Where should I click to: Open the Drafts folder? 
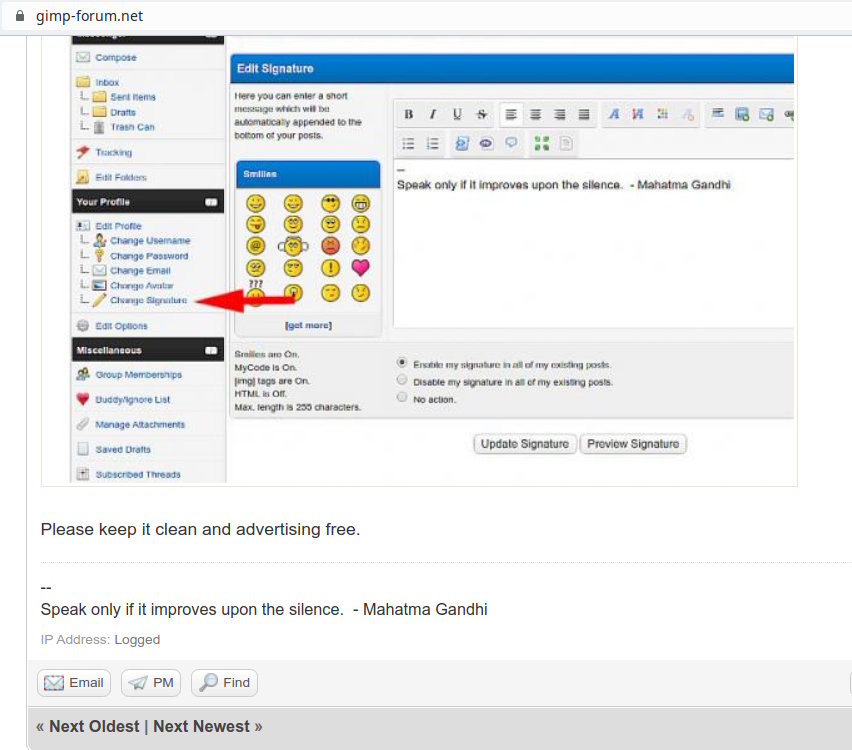coord(123,112)
